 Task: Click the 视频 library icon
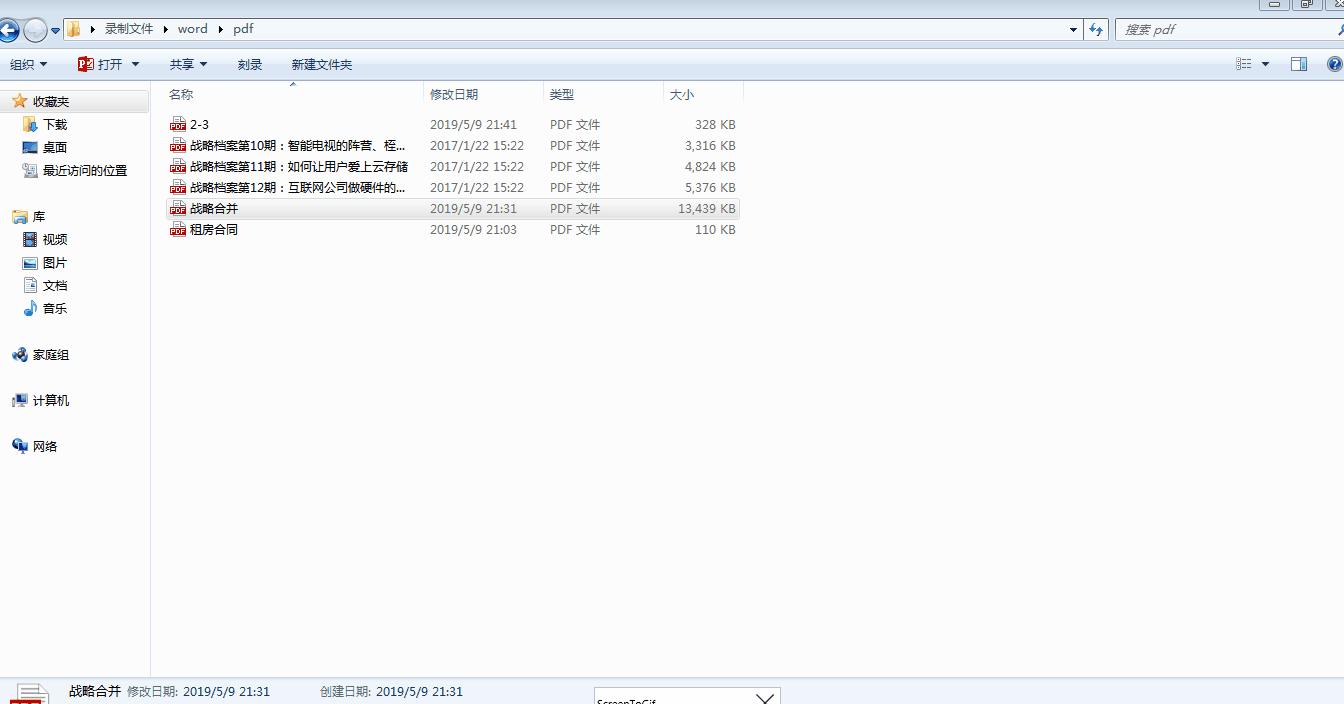coord(30,239)
